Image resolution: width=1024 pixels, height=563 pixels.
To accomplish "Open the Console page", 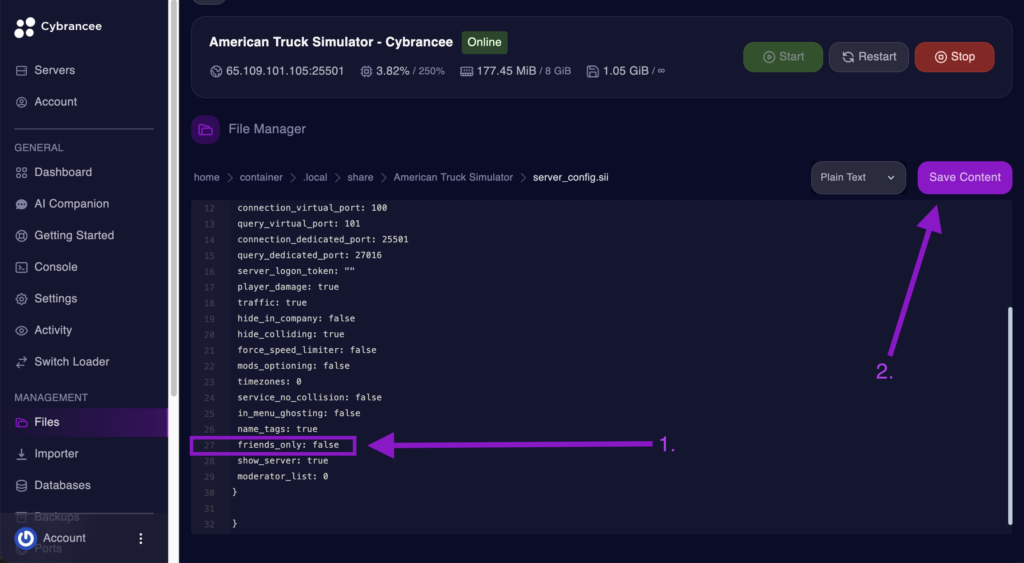I will coord(56,266).
